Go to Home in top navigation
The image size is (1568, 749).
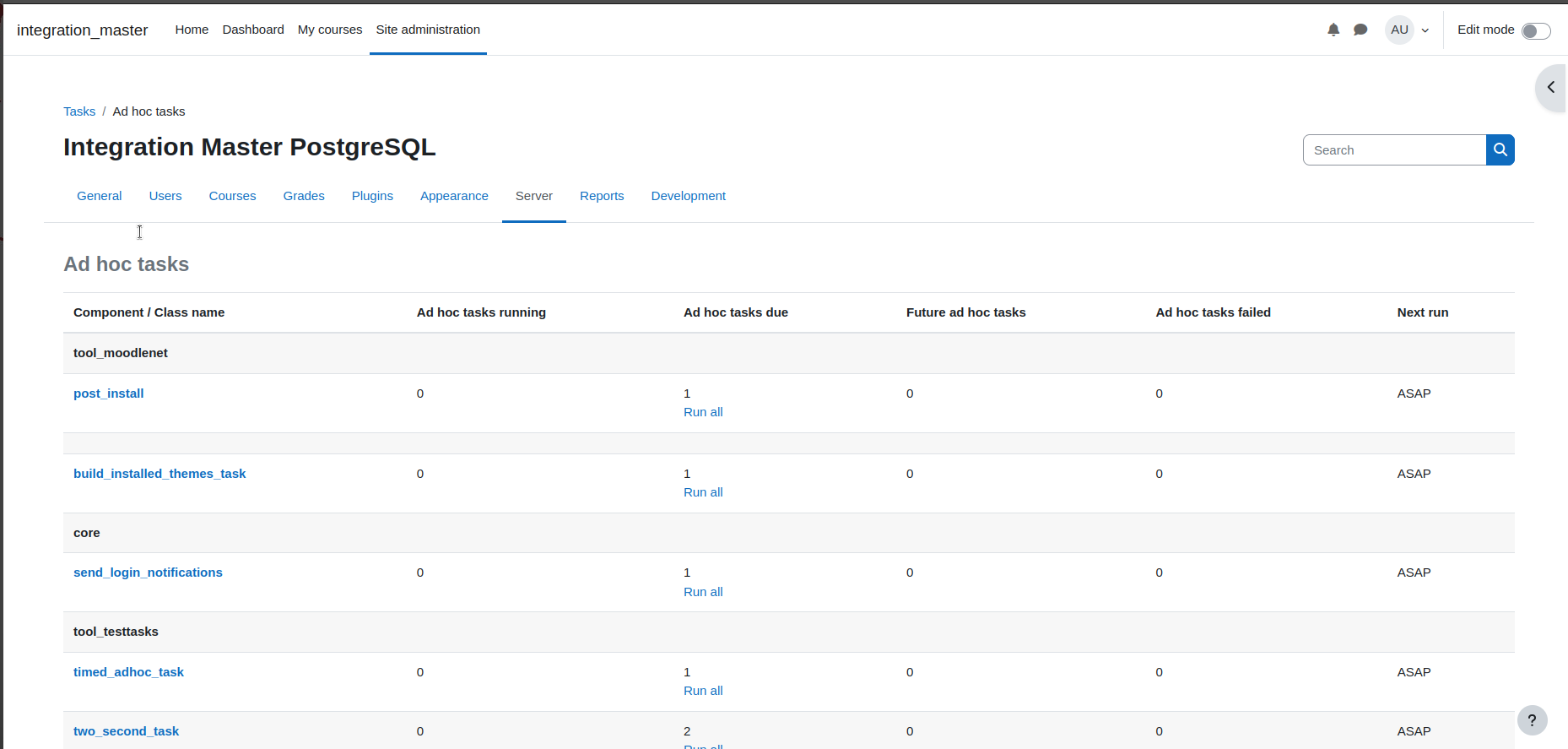tap(192, 30)
